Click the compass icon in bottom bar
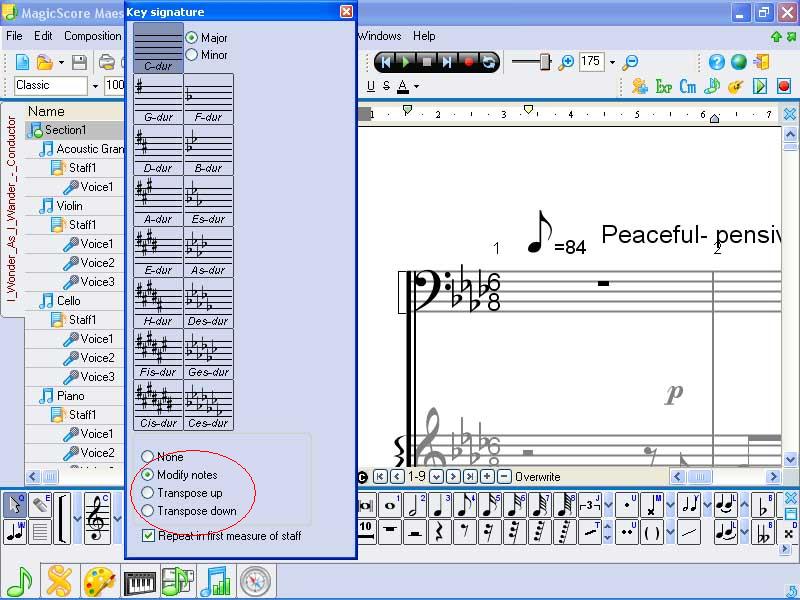This screenshot has width=800, height=600. pyautogui.click(x=256, y=581)
